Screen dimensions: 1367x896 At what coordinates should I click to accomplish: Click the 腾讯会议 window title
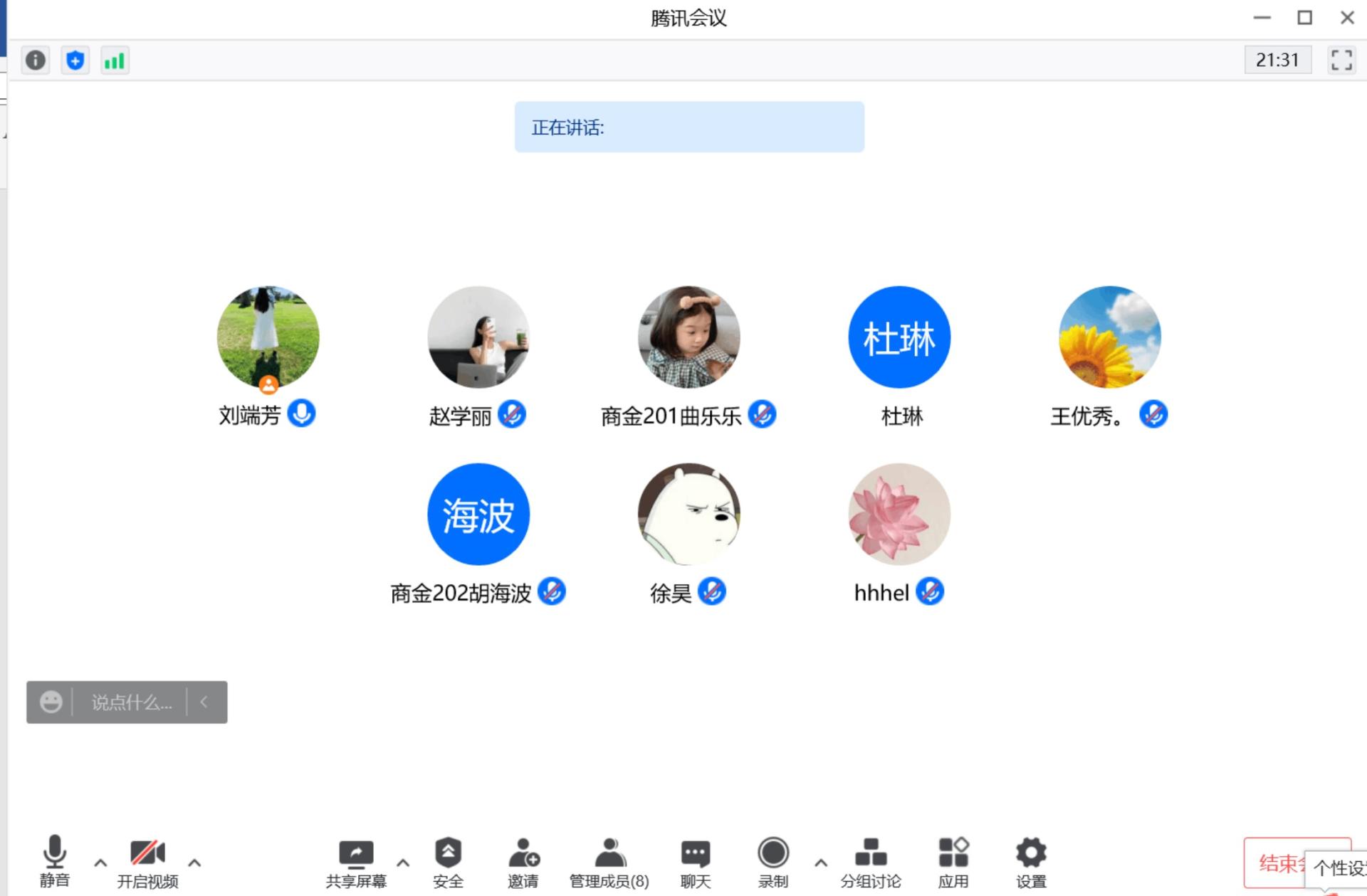point(688,18)
